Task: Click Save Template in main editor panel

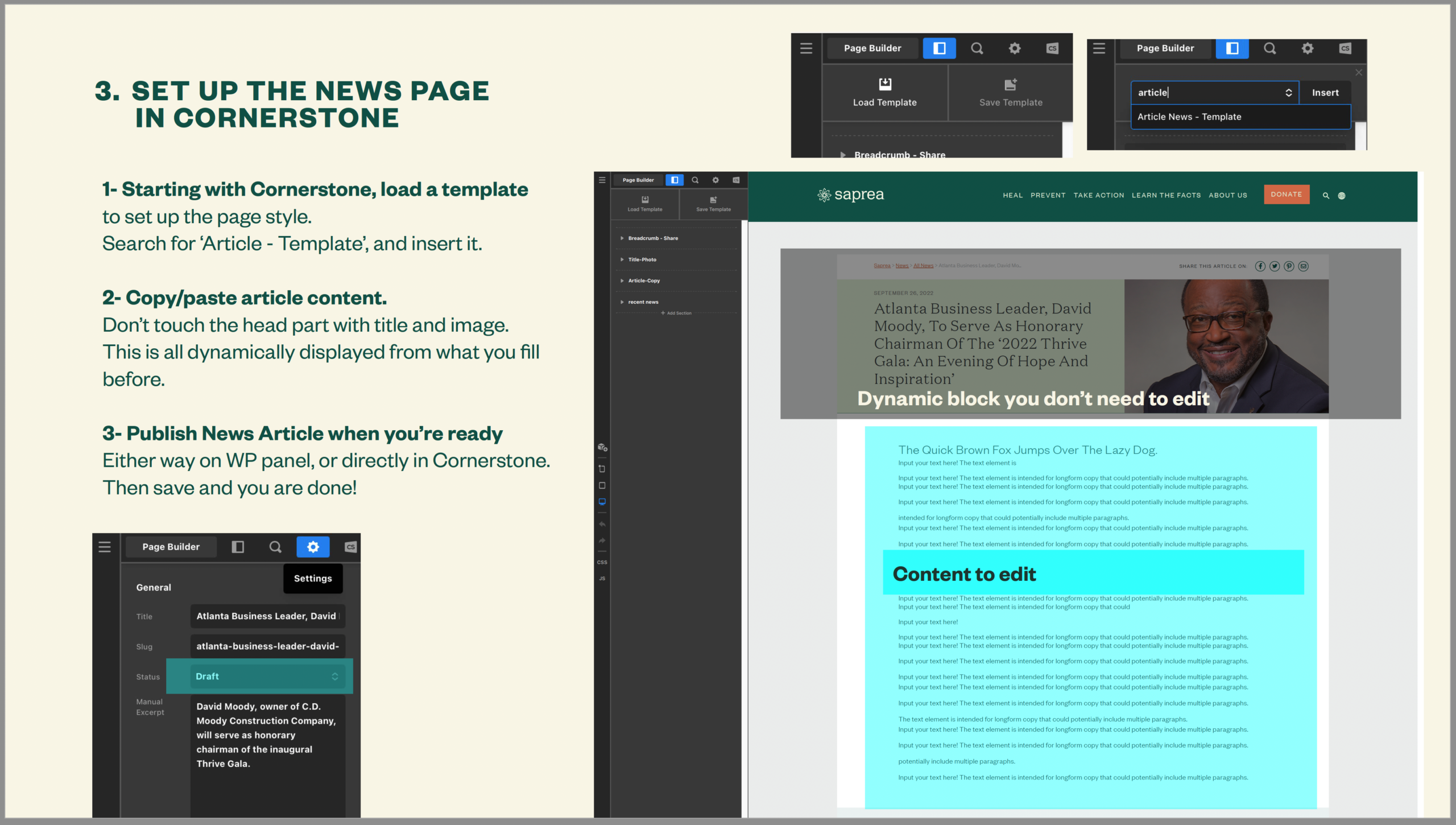Action: pyautogui.click(x=713, y=204)
